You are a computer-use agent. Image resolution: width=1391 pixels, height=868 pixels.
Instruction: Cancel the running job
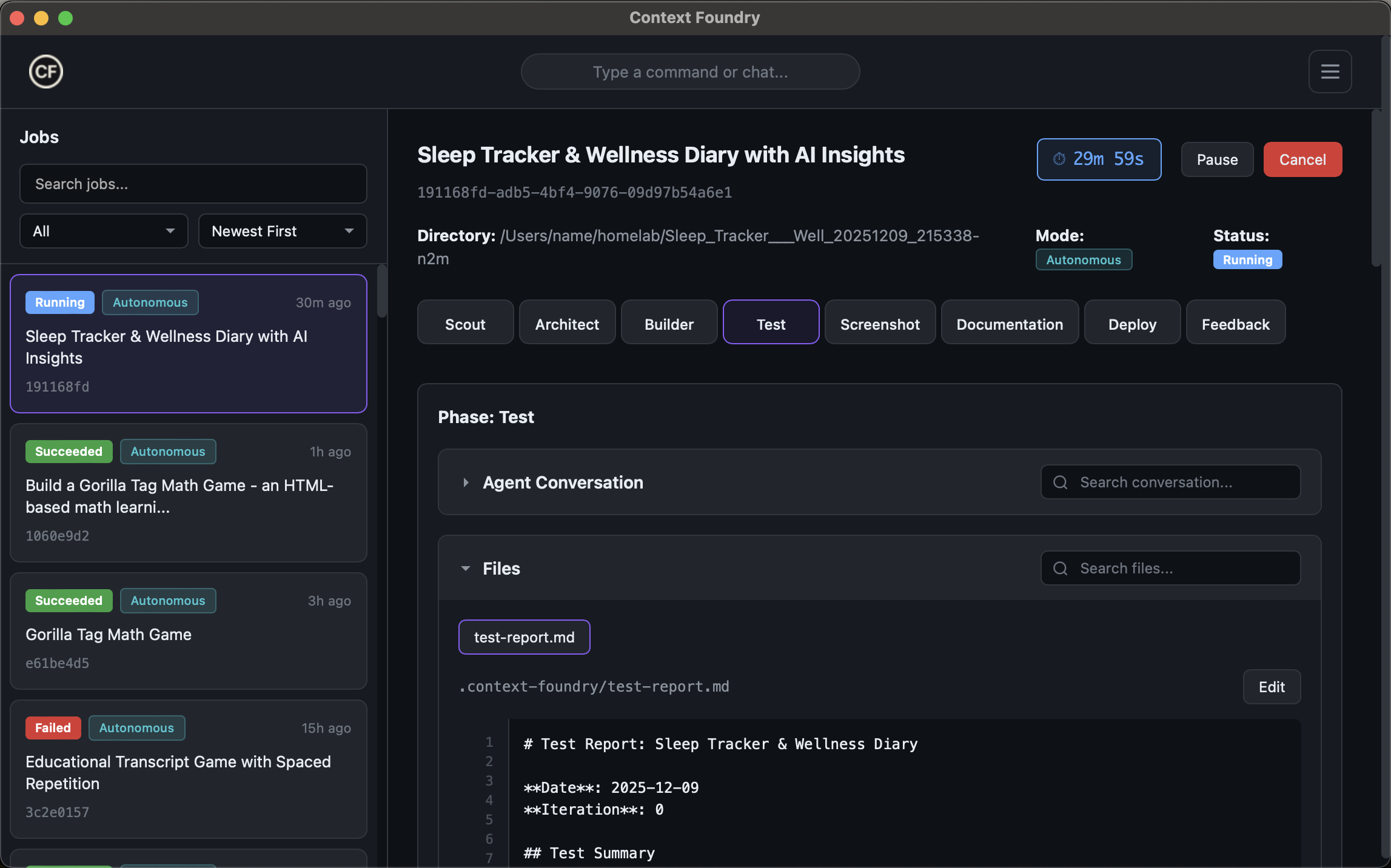pos(1302,159)
